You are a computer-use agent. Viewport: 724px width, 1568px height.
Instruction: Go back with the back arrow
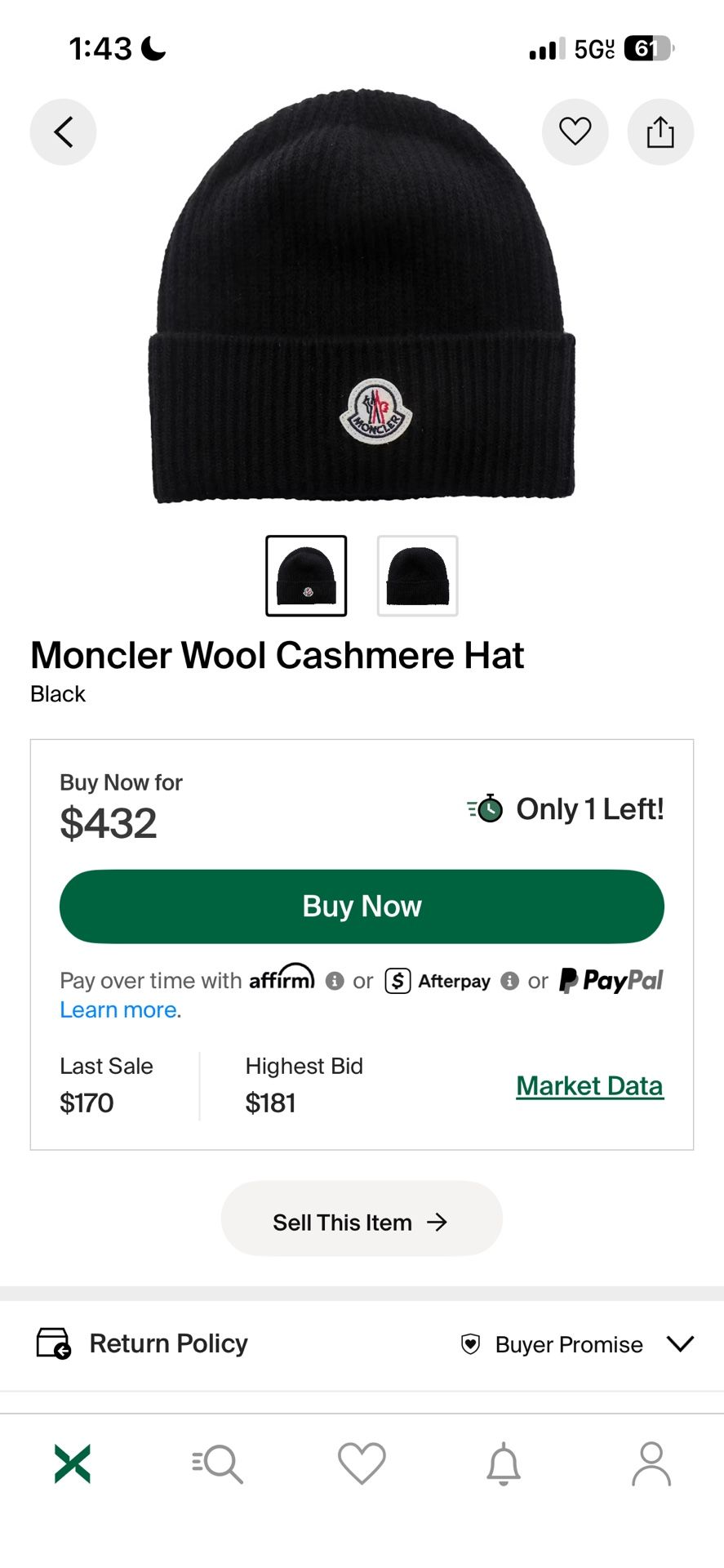click(x=63, y=131)
